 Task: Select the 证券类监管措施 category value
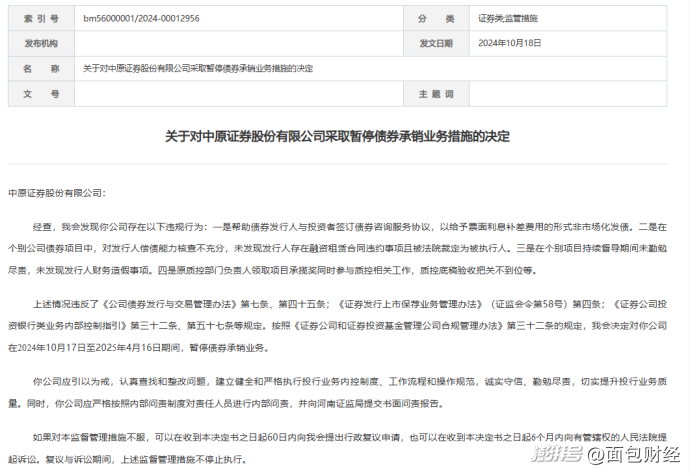click(x=508, y=18)
